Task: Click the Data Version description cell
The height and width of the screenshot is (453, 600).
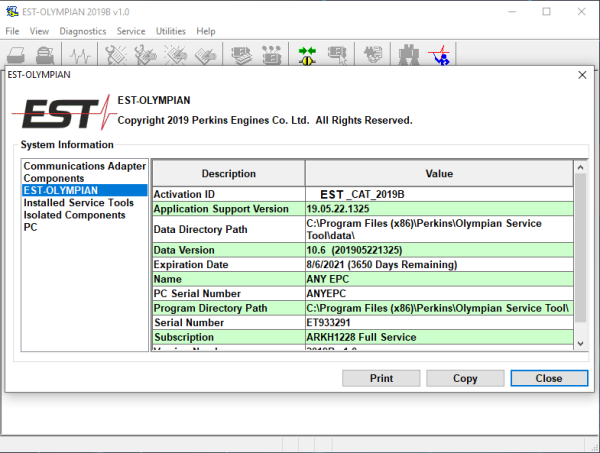Action: pos(228,250)
